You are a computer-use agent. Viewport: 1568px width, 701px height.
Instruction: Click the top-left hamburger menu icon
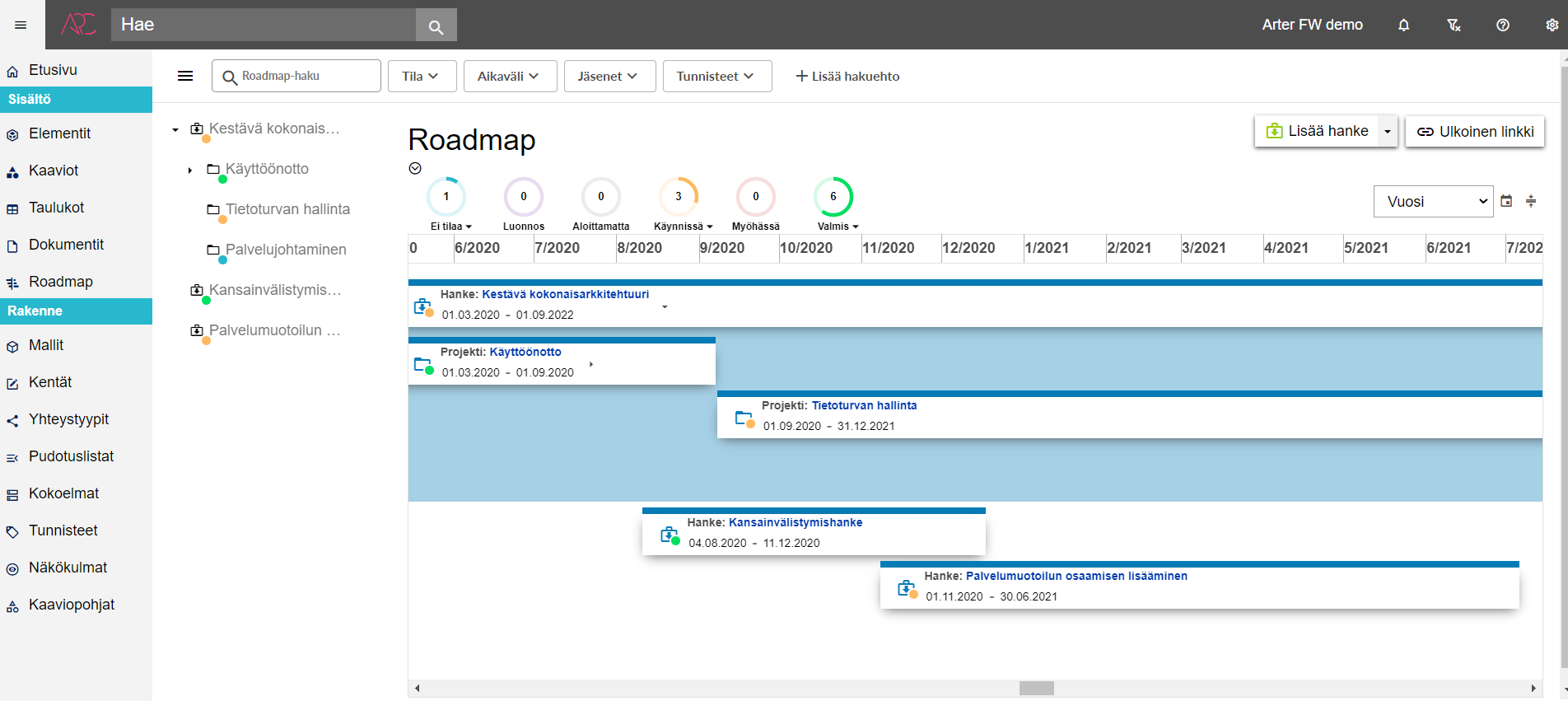coord(21,26)
